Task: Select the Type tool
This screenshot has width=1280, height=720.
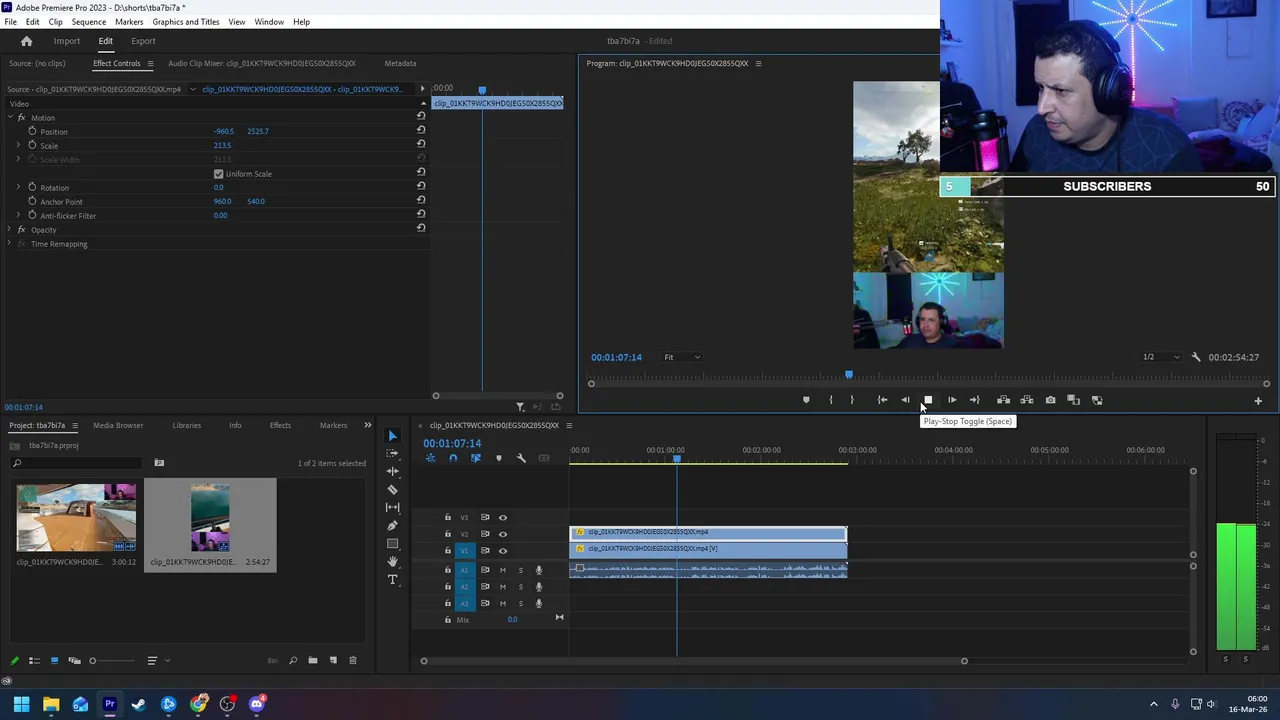Action: coord(392,579)
